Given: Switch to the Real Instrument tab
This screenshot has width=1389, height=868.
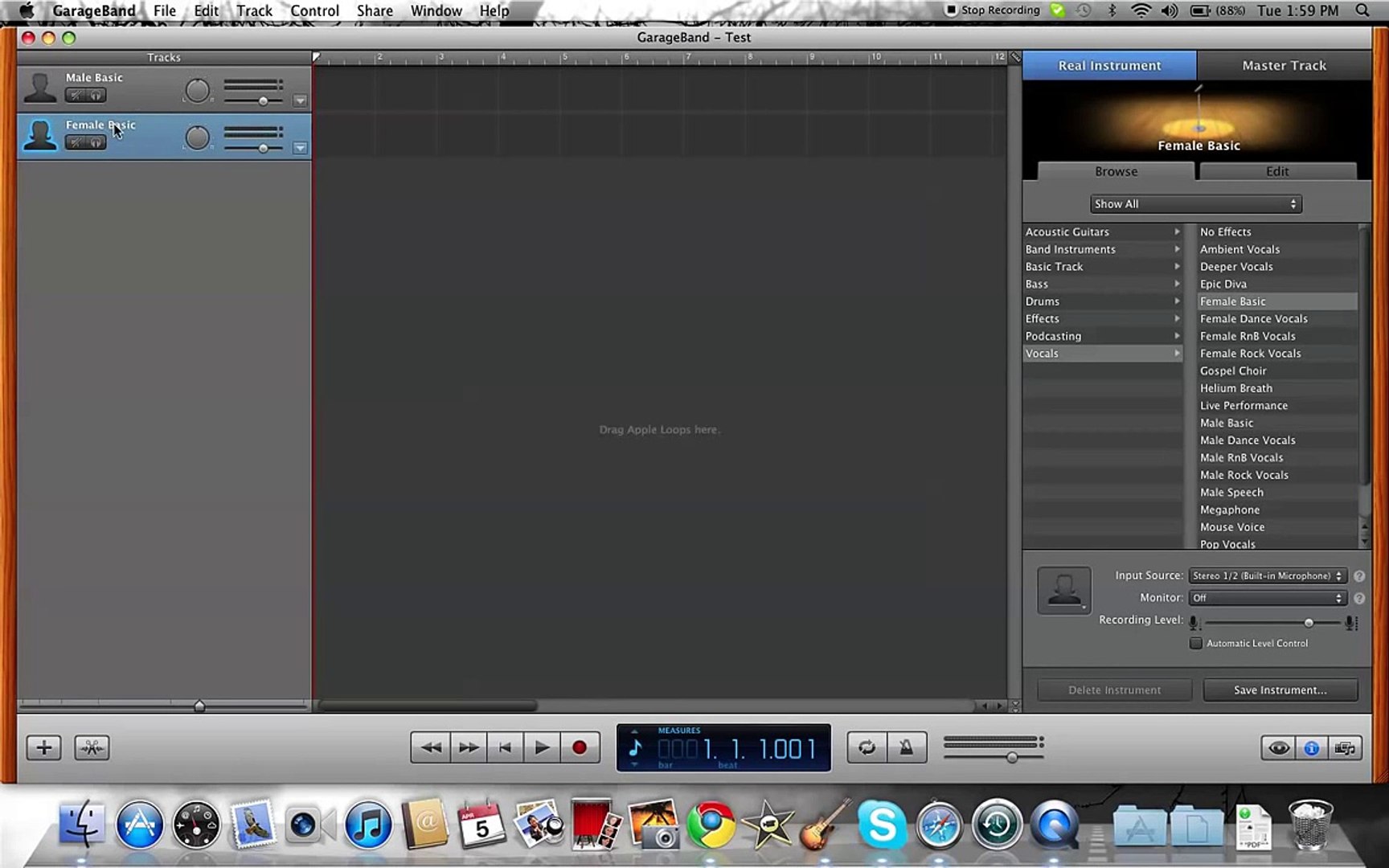Looking at the screenshot, I should point(1109,65).
